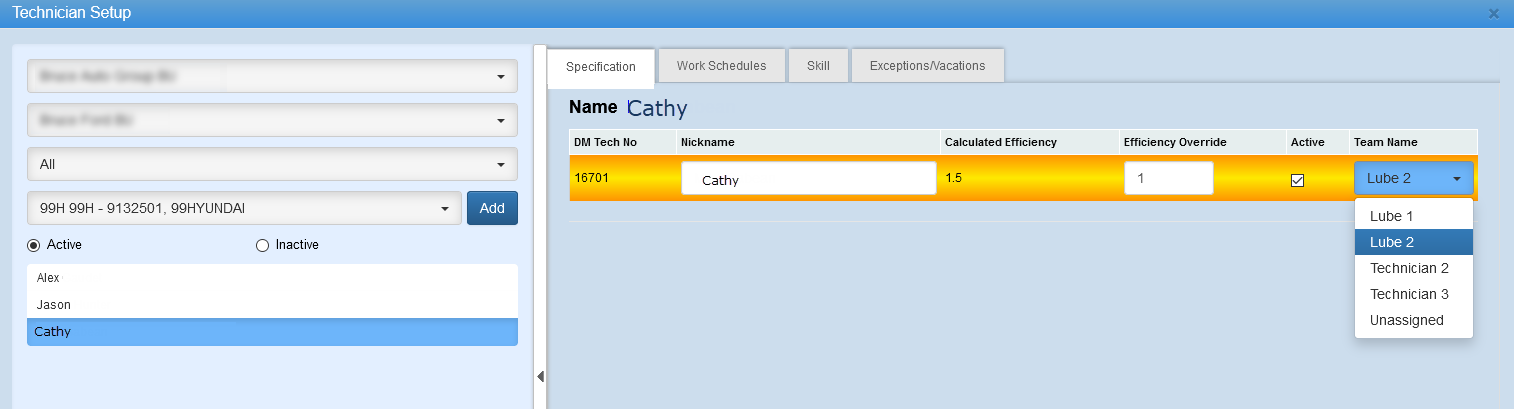Select Unassigned team option
The height and width of the screenshot is (409, 1514).
click(1406, 320)
